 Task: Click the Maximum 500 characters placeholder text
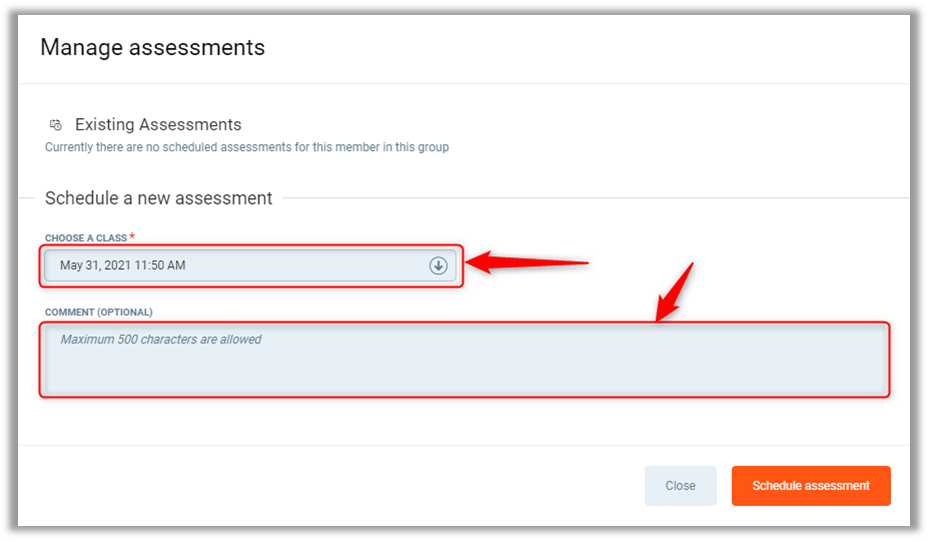point(161,339)
